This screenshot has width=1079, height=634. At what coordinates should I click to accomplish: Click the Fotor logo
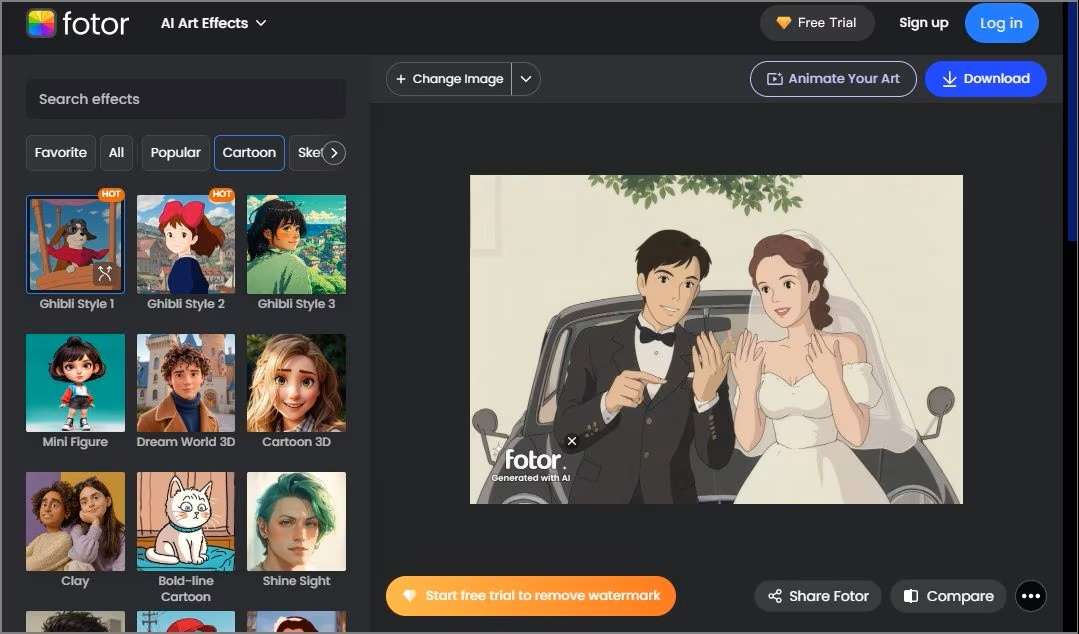77,23
